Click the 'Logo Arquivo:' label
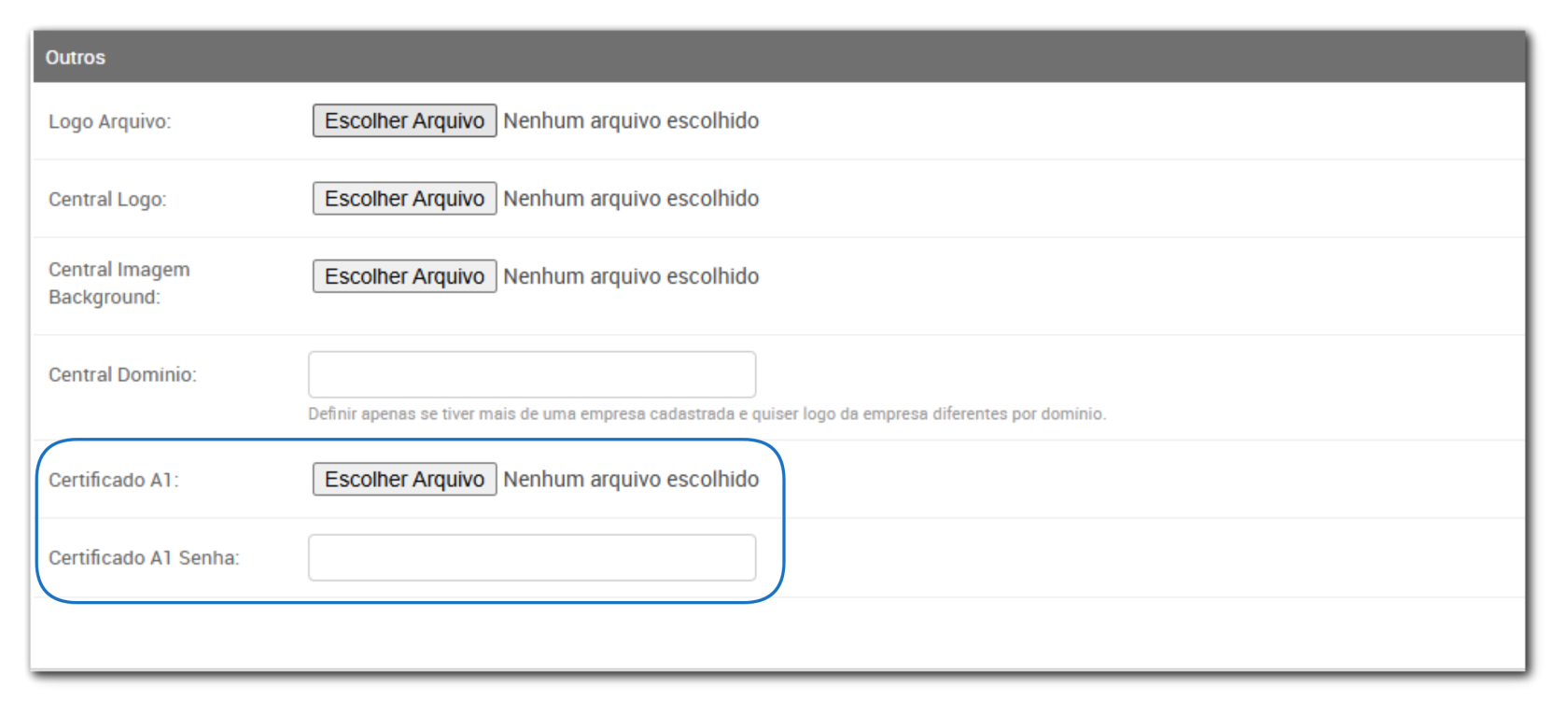The width and height of the screenshot is (1568, 714). pos(110,122)
